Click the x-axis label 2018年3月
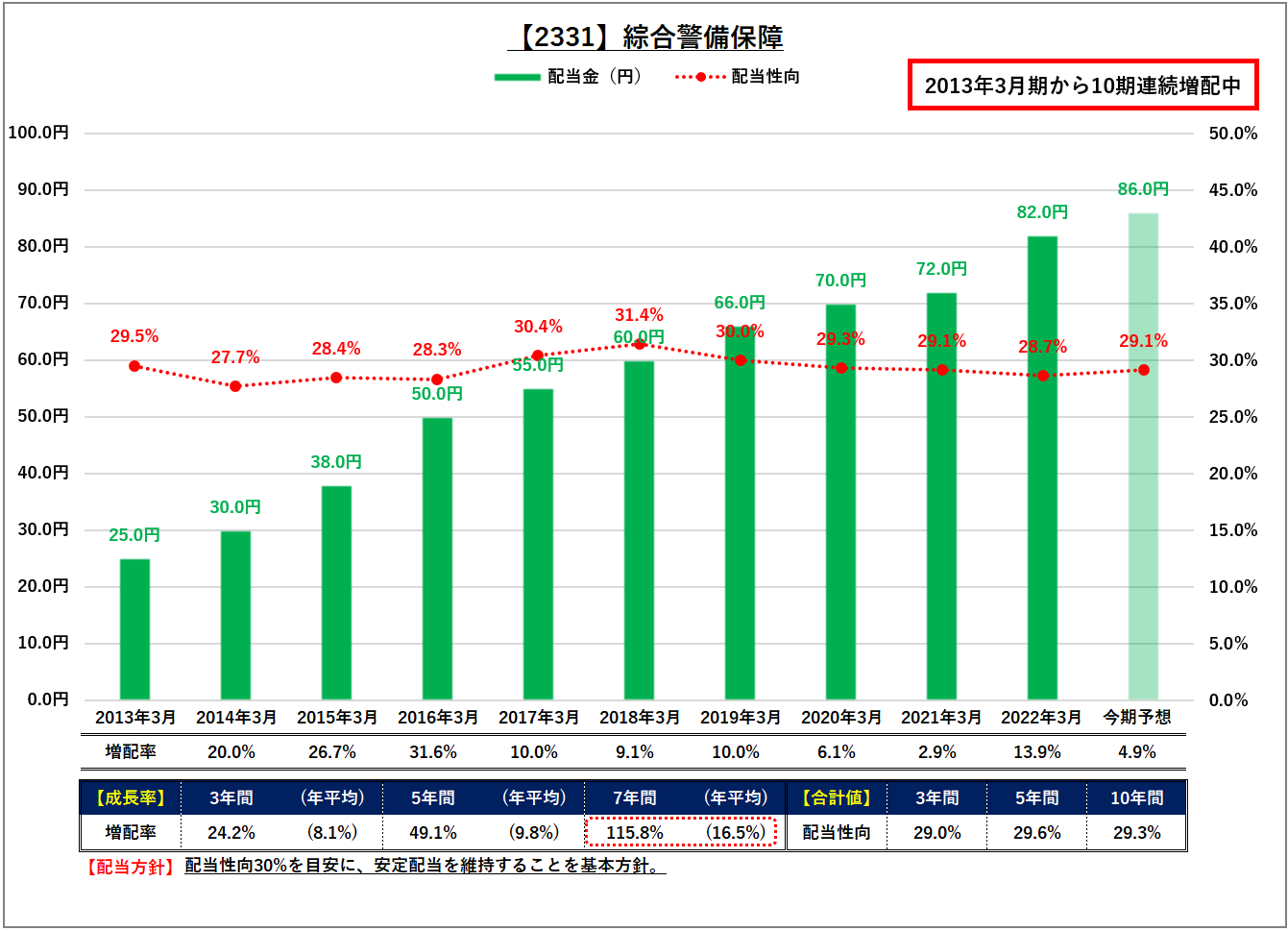 [640, 718]
